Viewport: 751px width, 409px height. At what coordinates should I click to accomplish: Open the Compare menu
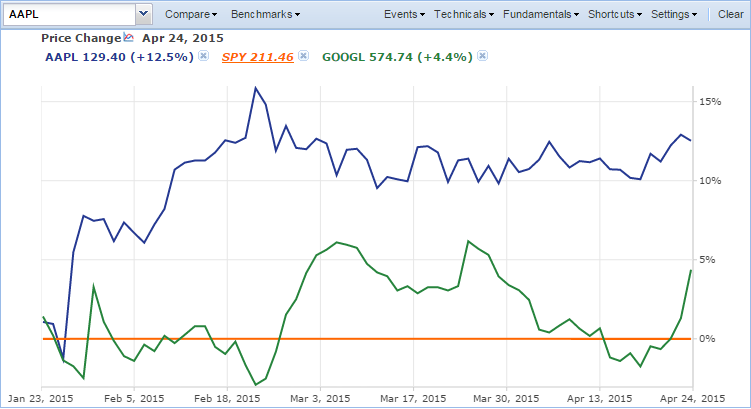click(191, 14)
